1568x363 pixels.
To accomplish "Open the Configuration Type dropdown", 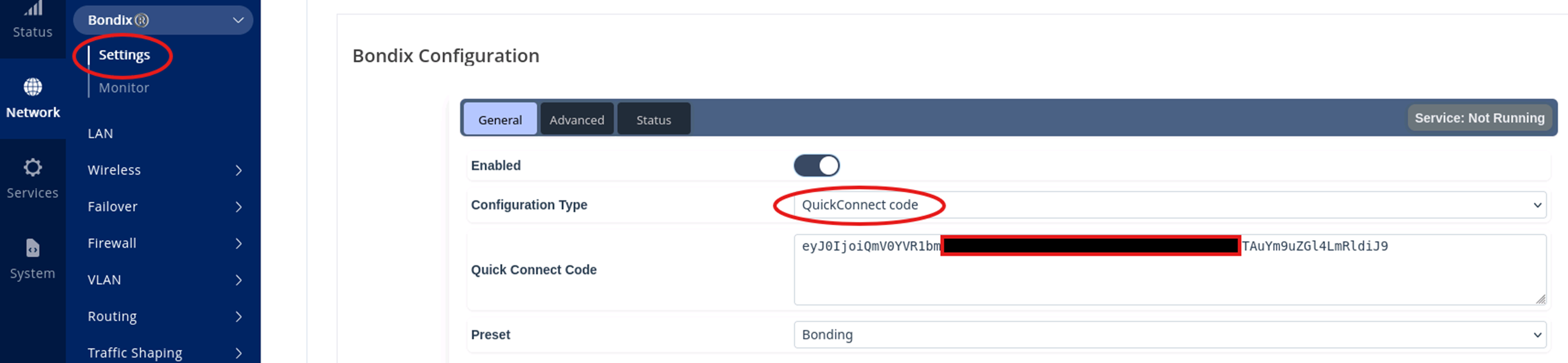I will pyautogui.click(x=1169, y=205).
